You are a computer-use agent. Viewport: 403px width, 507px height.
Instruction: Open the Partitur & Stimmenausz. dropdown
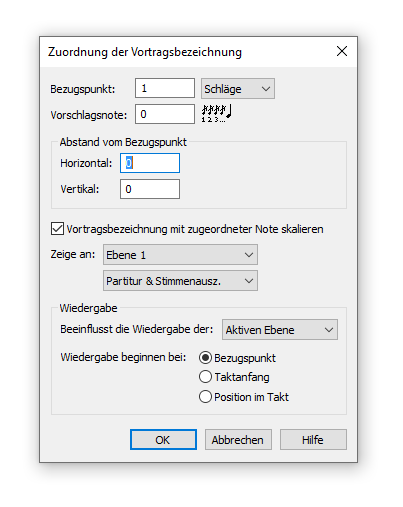click(180, 281)
